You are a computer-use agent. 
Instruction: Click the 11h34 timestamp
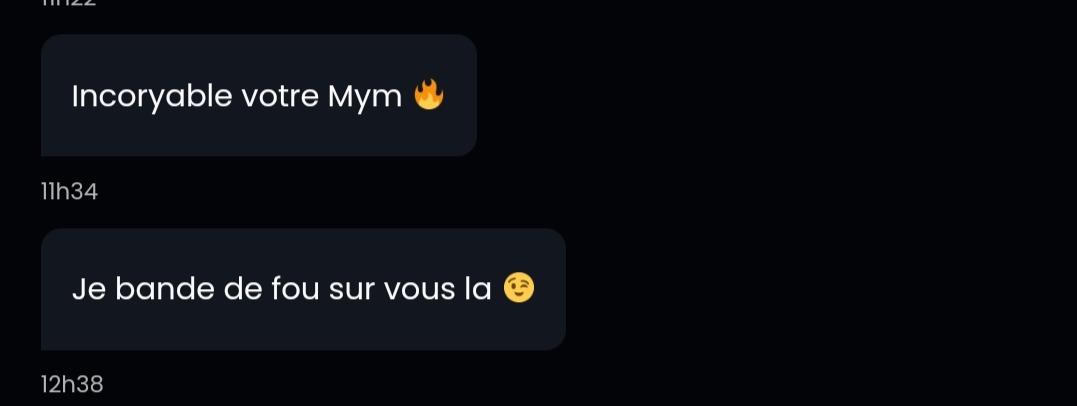tap(69, 192)
